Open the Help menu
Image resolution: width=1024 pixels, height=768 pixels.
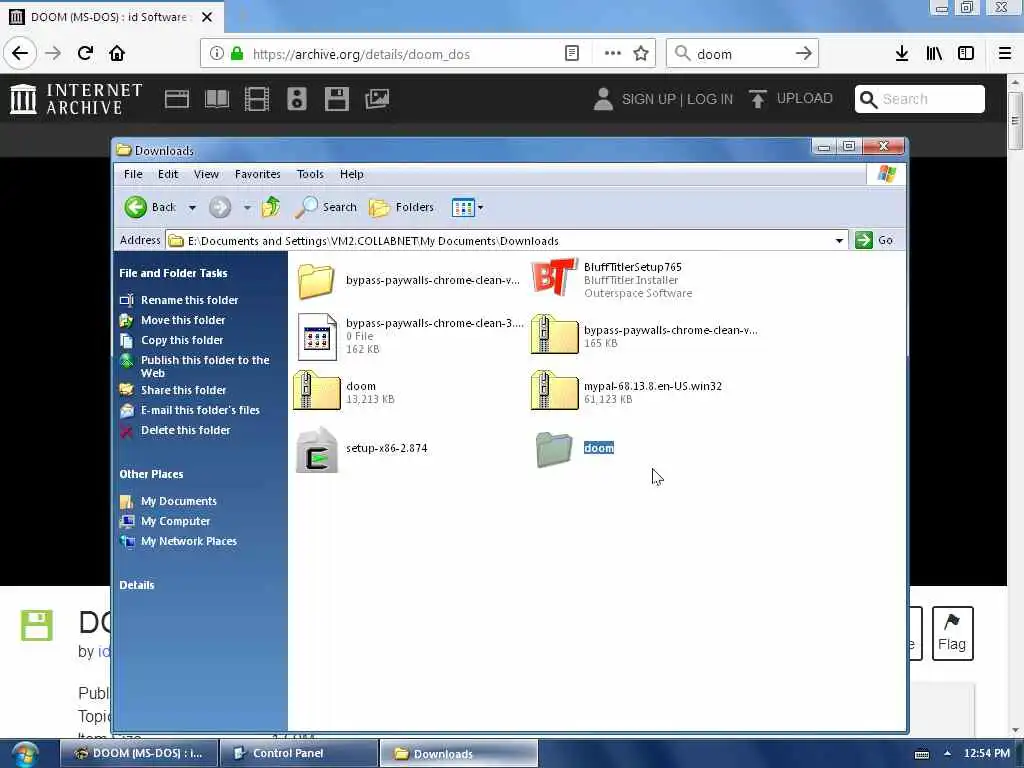click(351, 174)
